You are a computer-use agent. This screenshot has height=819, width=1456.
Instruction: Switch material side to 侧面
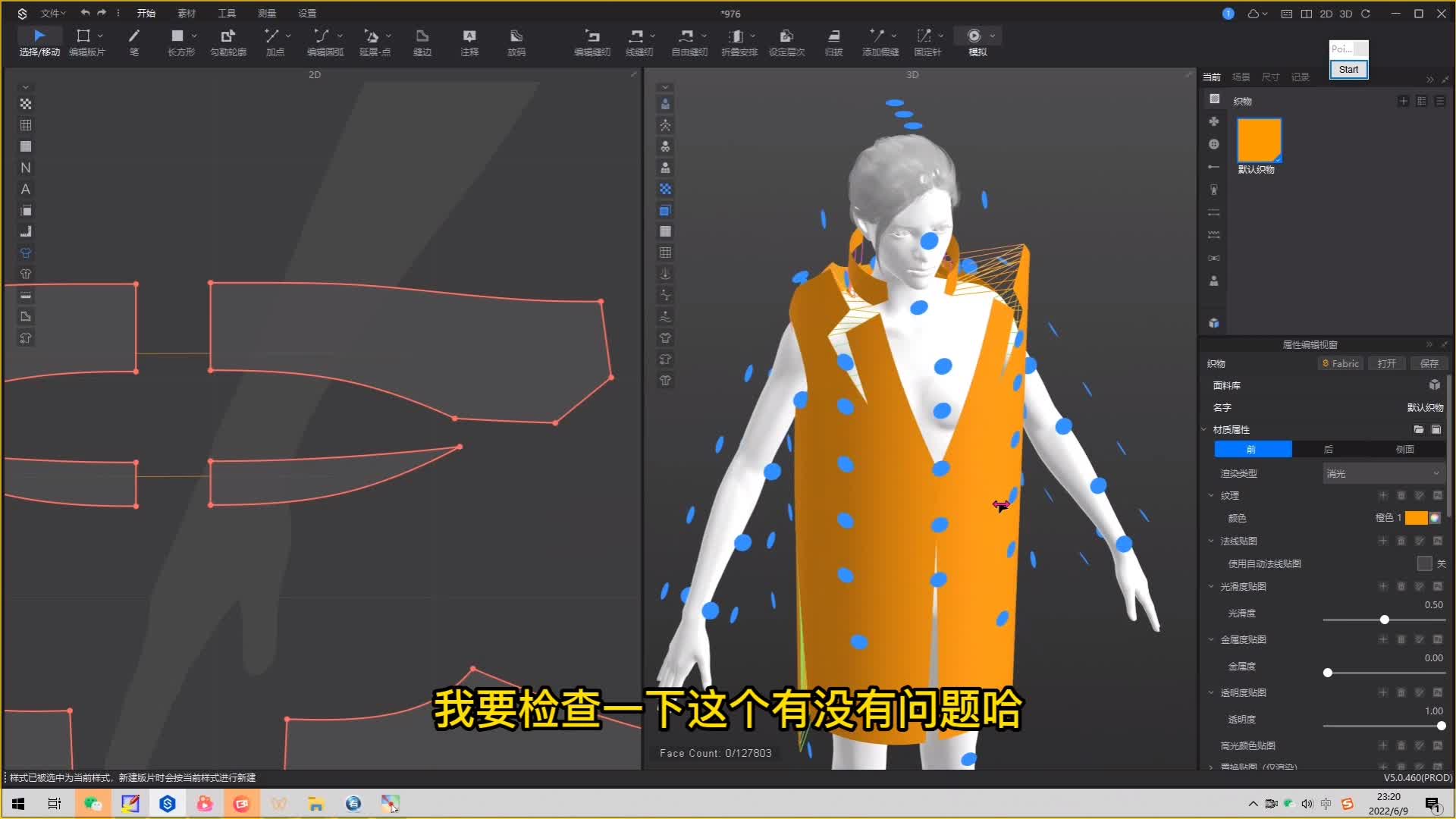click(x=1405, y=449)
